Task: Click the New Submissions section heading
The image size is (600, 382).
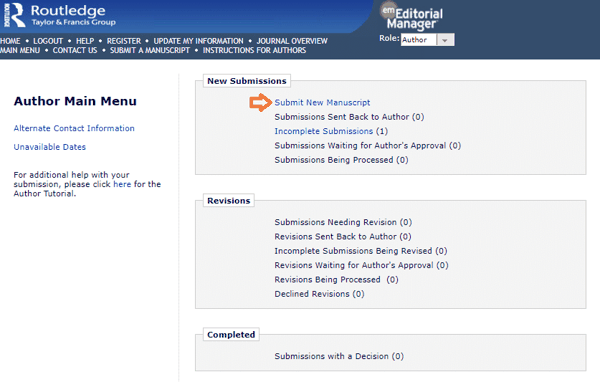Action: coord(247,81)
